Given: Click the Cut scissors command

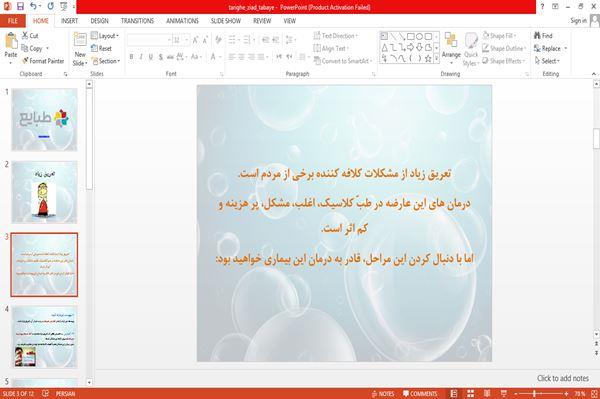Looking at the screenshot, I should pyautogui.click(x=30, y=36).
